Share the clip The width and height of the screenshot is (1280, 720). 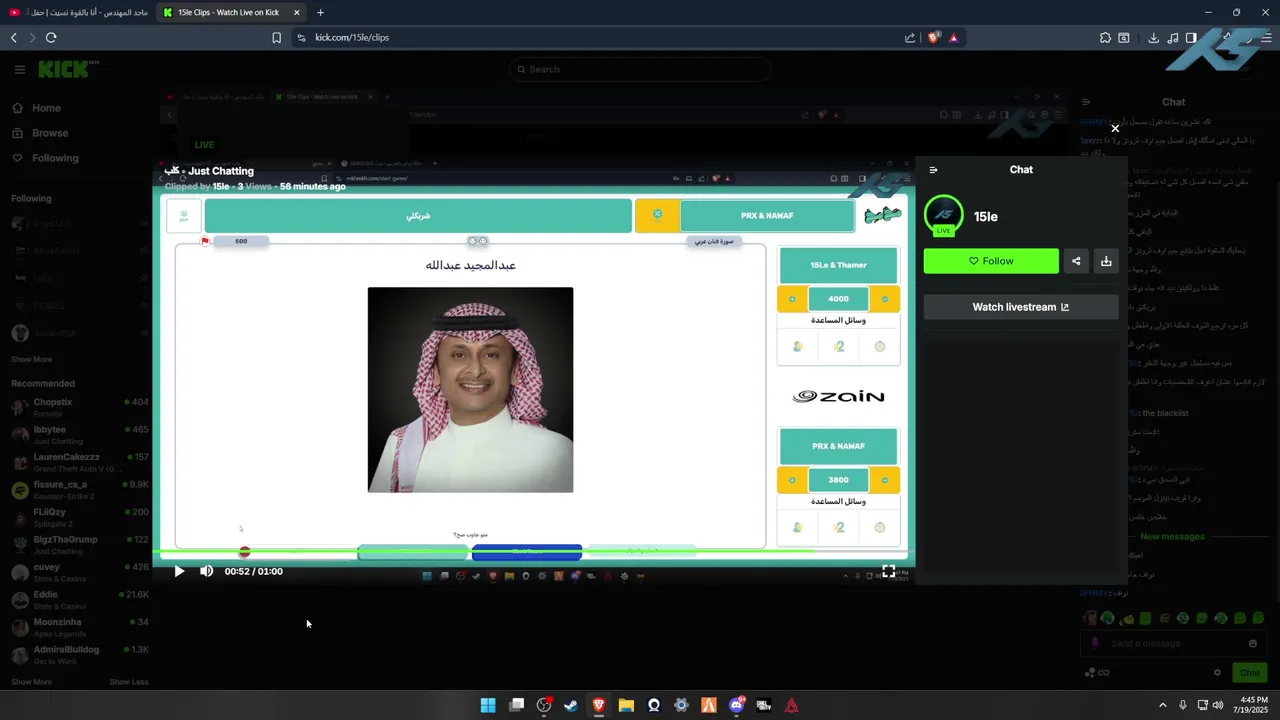click(x=1076, y=261)
